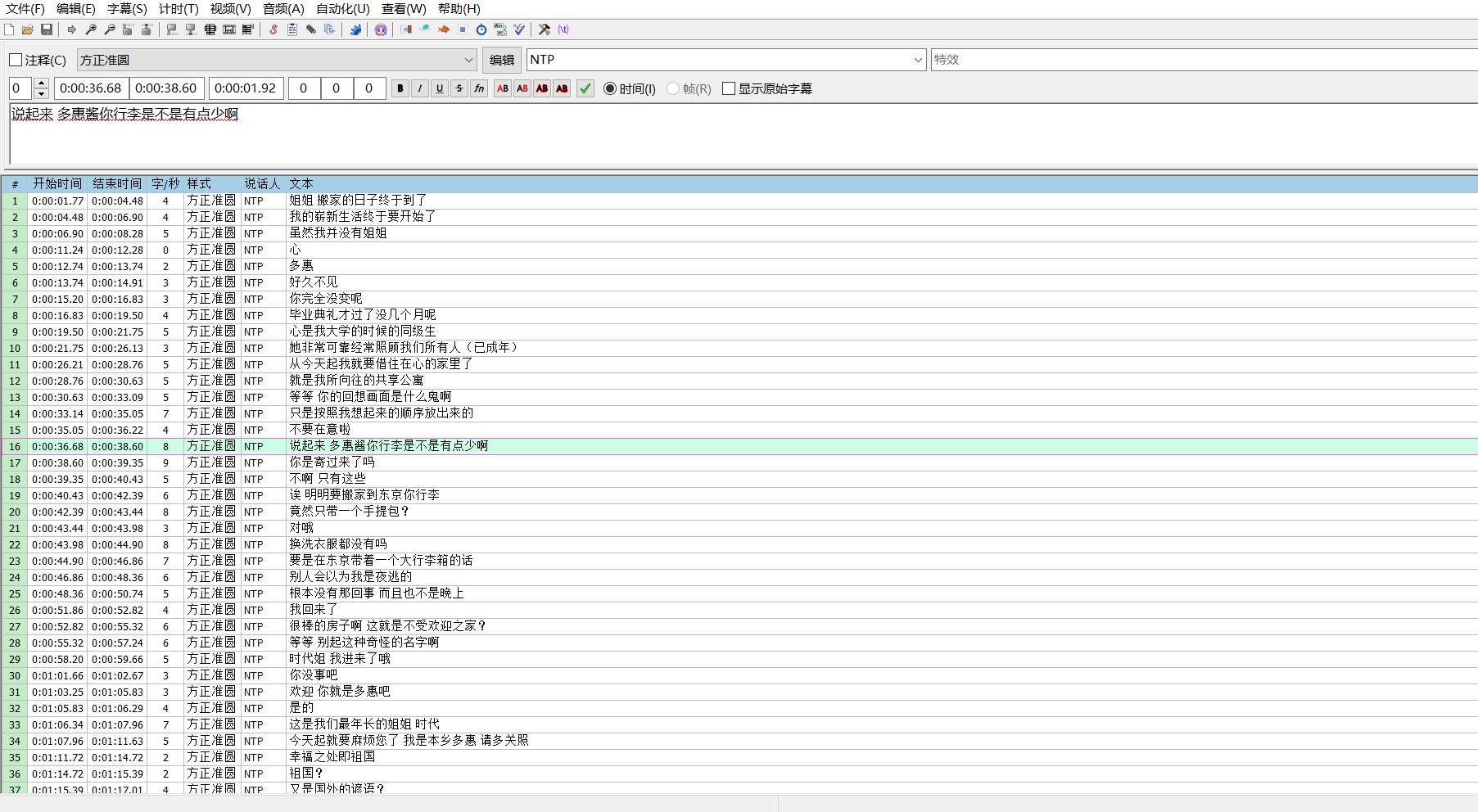Viewport: 1478px width, 812px height.
Task: Click Snap end to video icon
Action: coord(191,29)
